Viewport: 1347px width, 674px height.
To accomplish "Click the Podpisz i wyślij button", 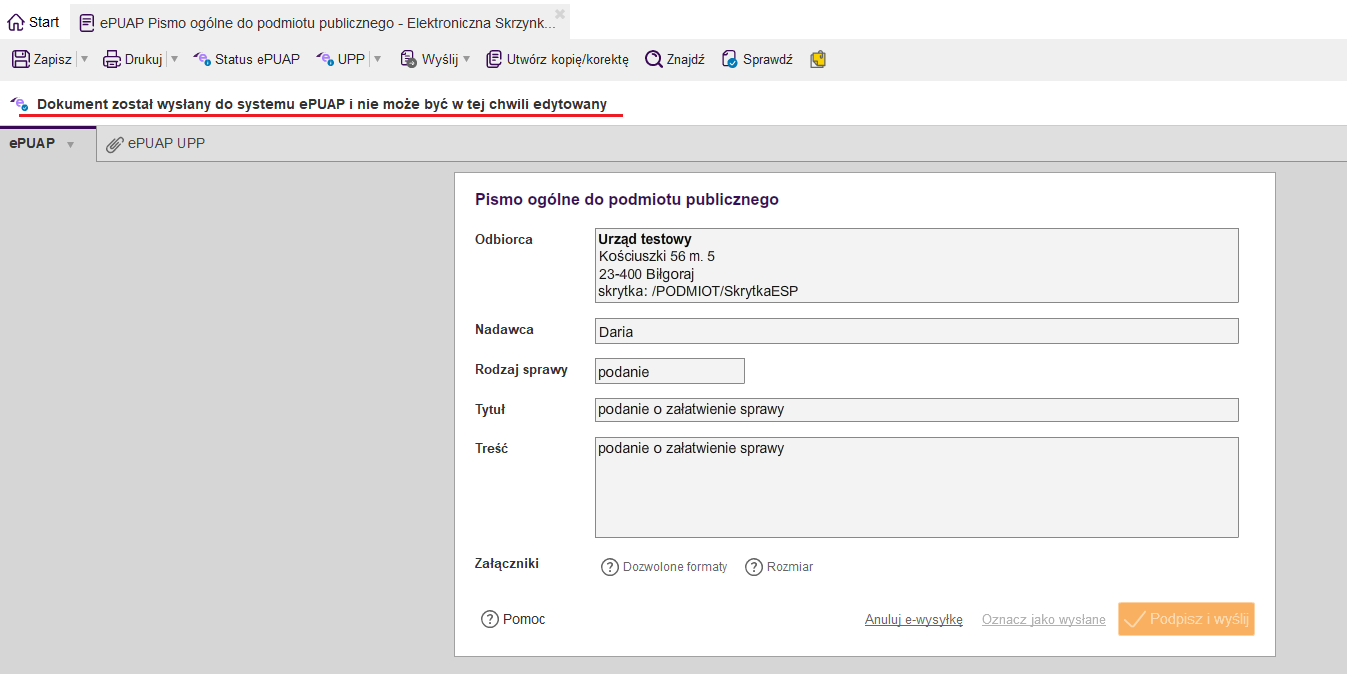I will [1186, 619].
